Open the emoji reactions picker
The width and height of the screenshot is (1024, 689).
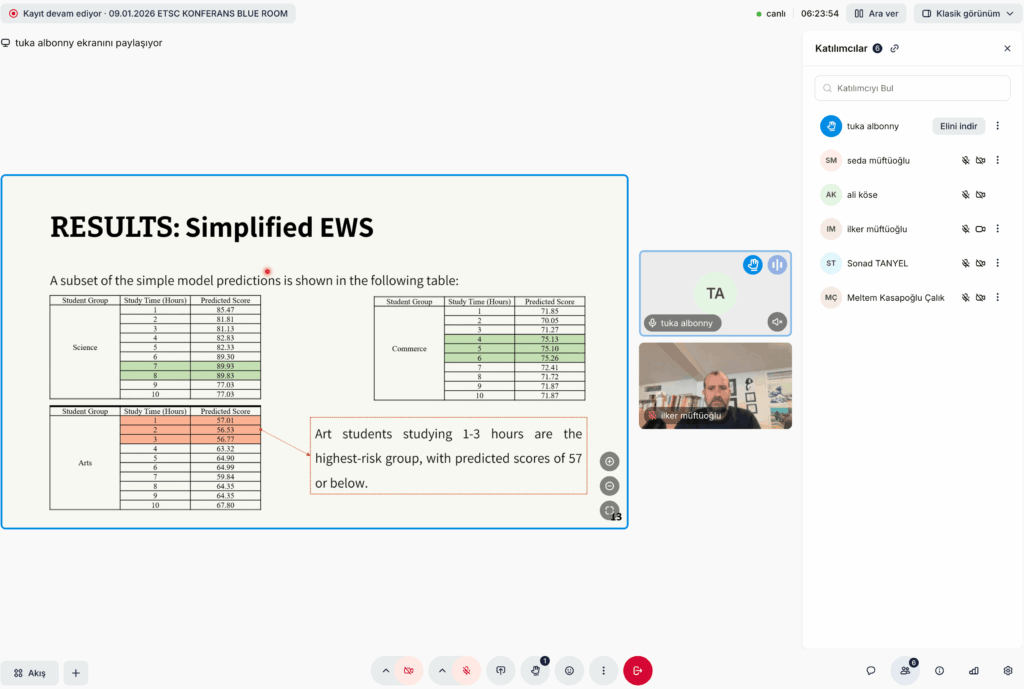[569, 671]
